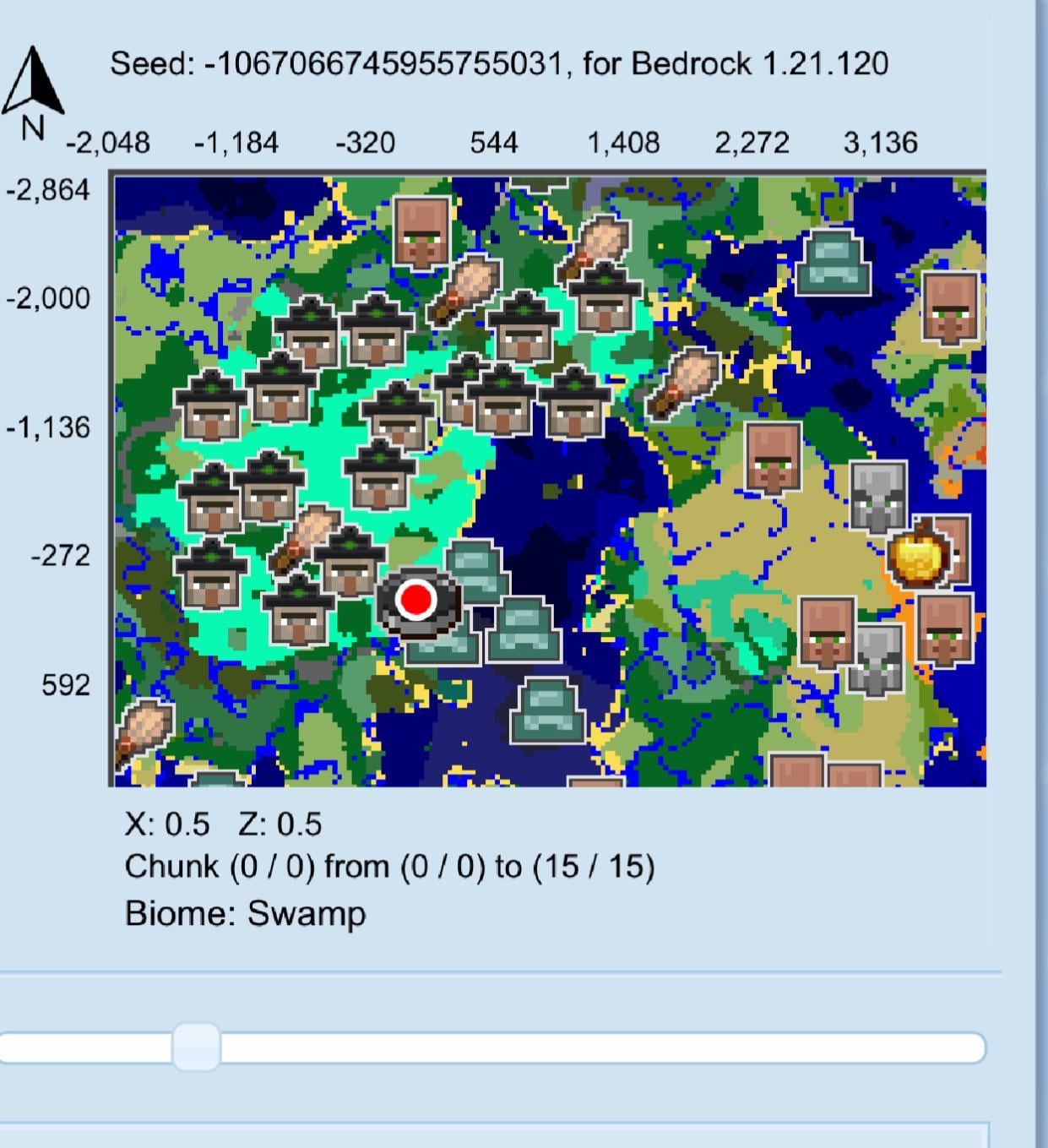The height and width of the screenshot is (1148, 1048).
Task: Click the lower gray pillager outpost icon
Action: coord(876,660)
